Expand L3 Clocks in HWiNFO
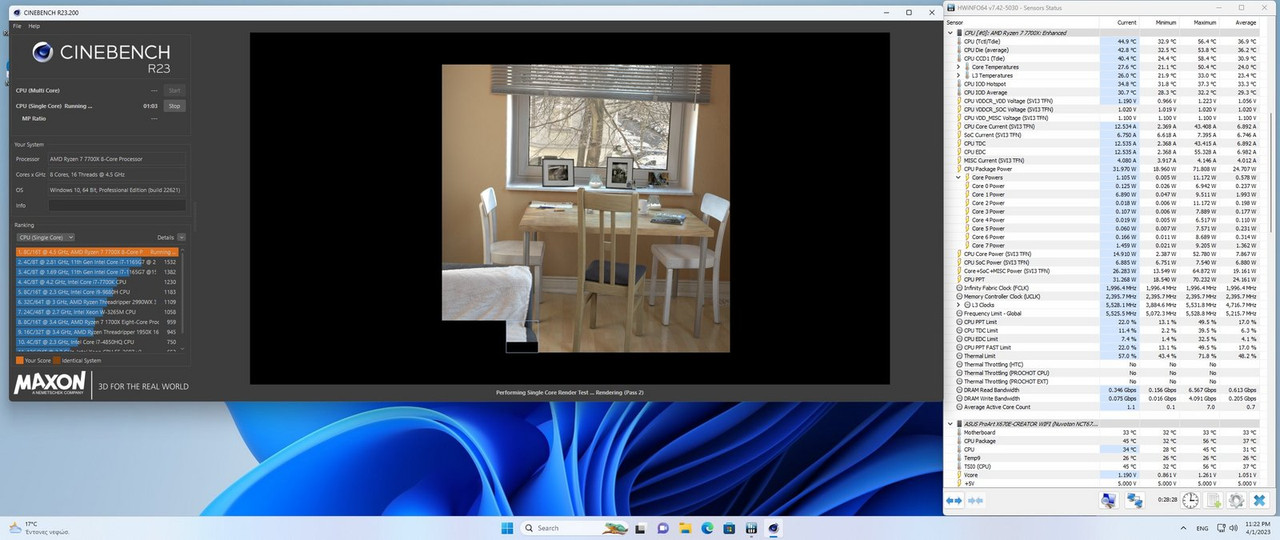The image size is (1280, 540). [958, 304]
